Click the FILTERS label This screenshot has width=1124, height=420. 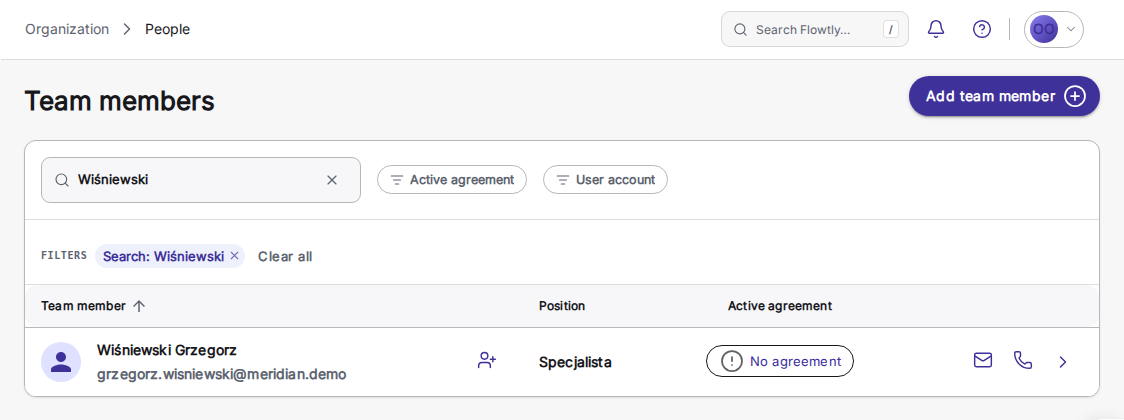coord(64,255)
